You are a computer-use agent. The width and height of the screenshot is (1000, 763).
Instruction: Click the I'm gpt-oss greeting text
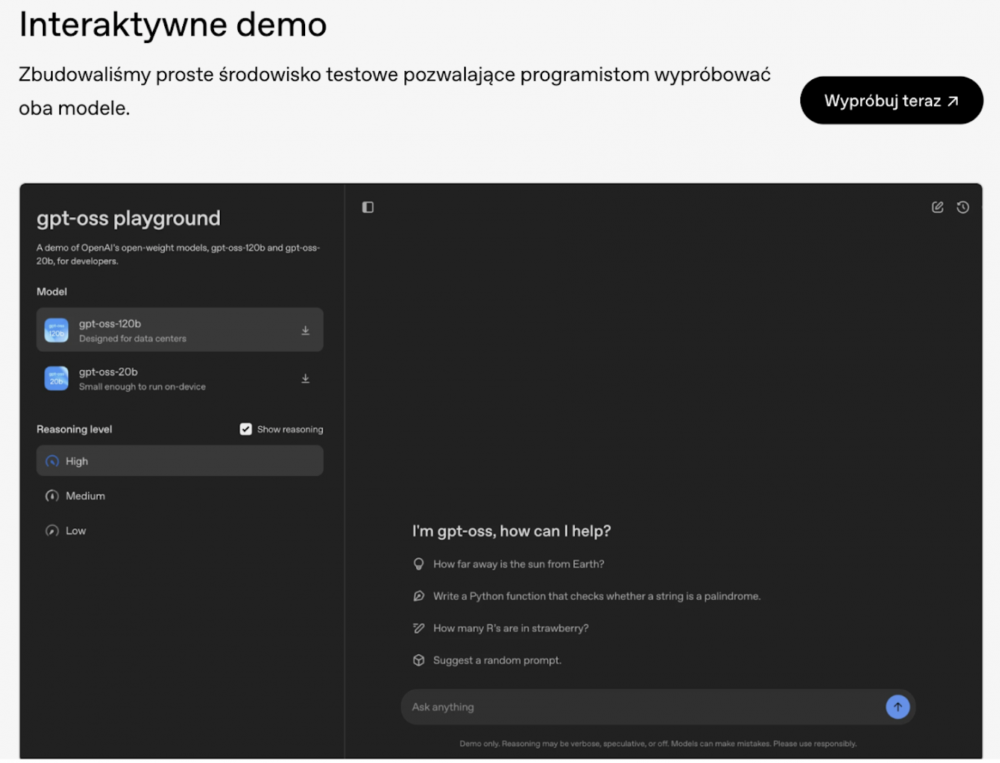point(511,531)
